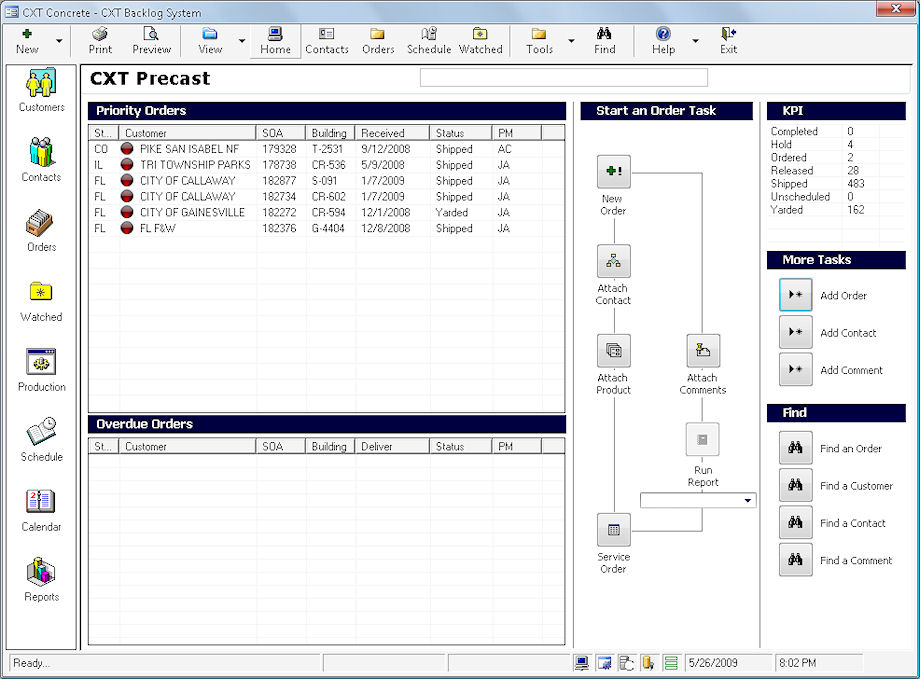Click the Find binoculars in the toolbar
920x679 pixels.
point(604,41)
